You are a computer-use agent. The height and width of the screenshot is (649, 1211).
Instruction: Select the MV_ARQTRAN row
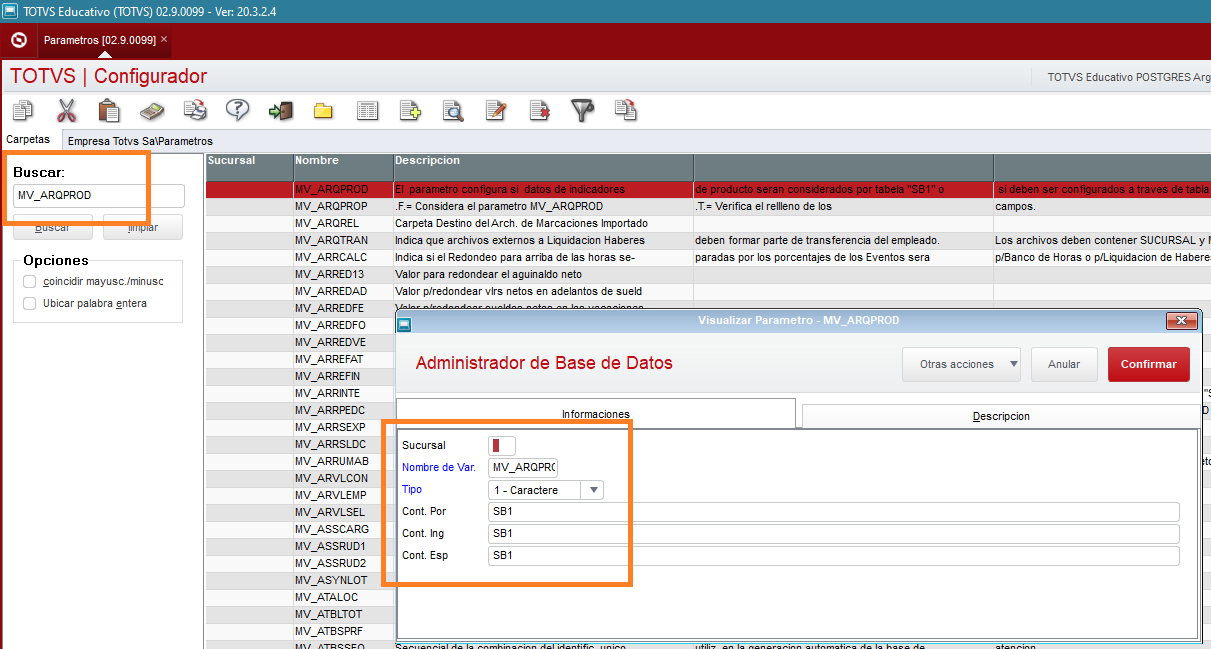tap(708, 240)
